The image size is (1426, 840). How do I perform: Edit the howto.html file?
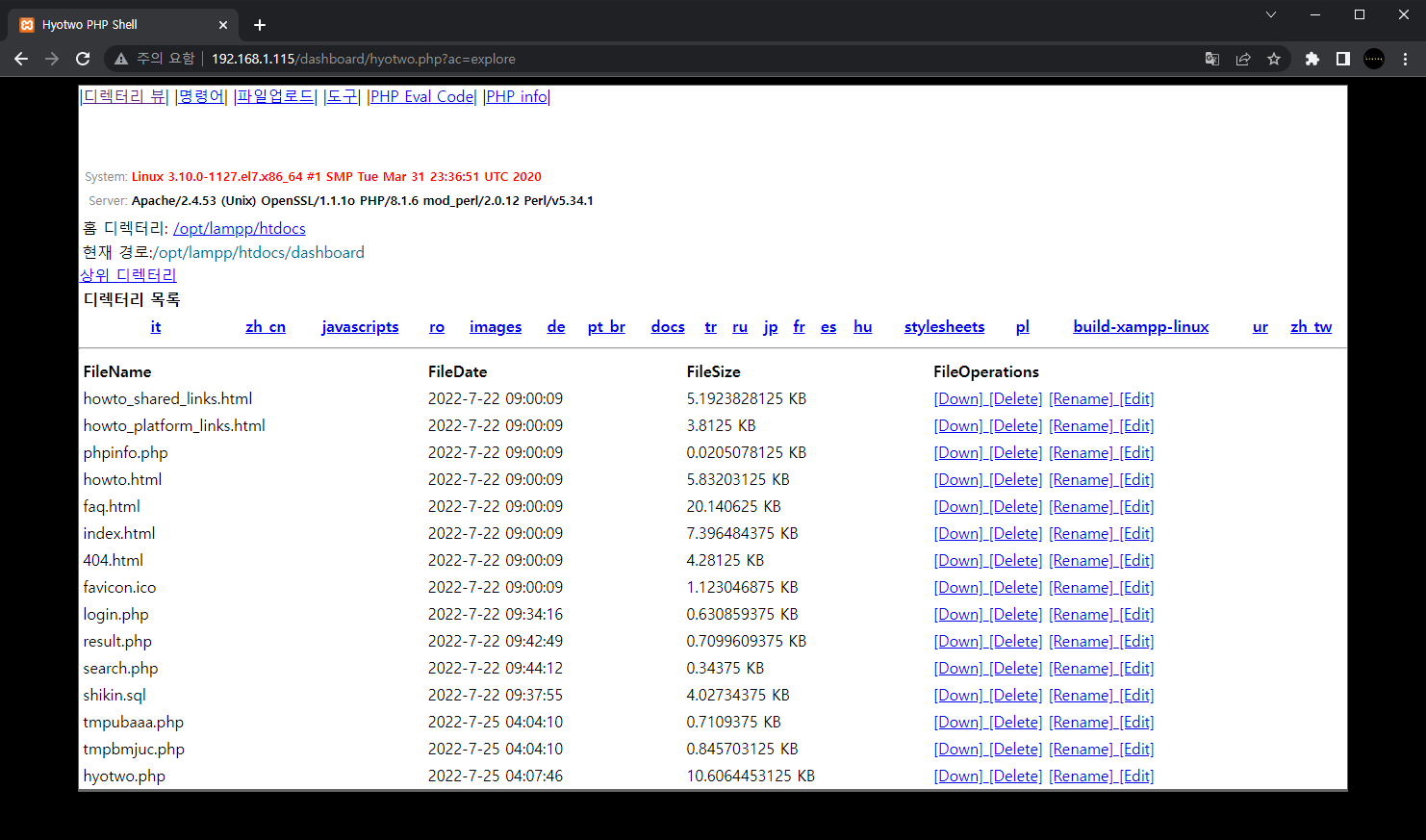point(1137,479)
